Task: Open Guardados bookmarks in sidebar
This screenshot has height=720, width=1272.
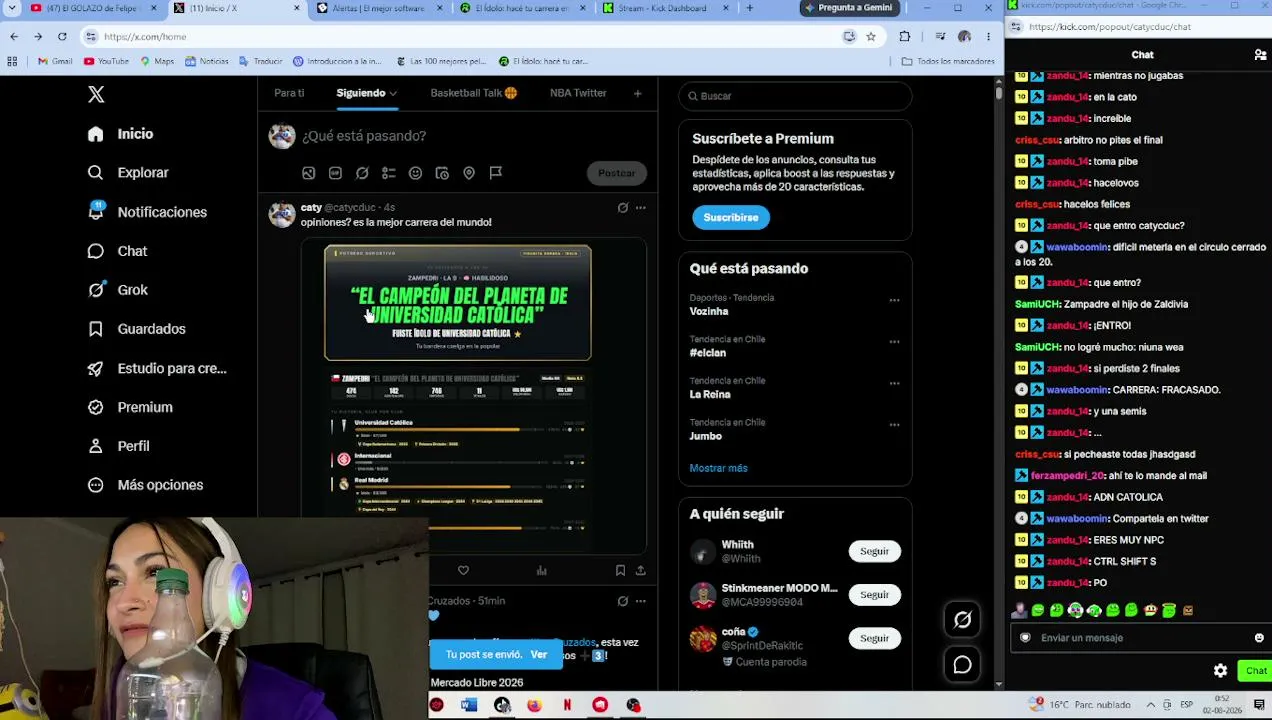Action: click(136, 329)
